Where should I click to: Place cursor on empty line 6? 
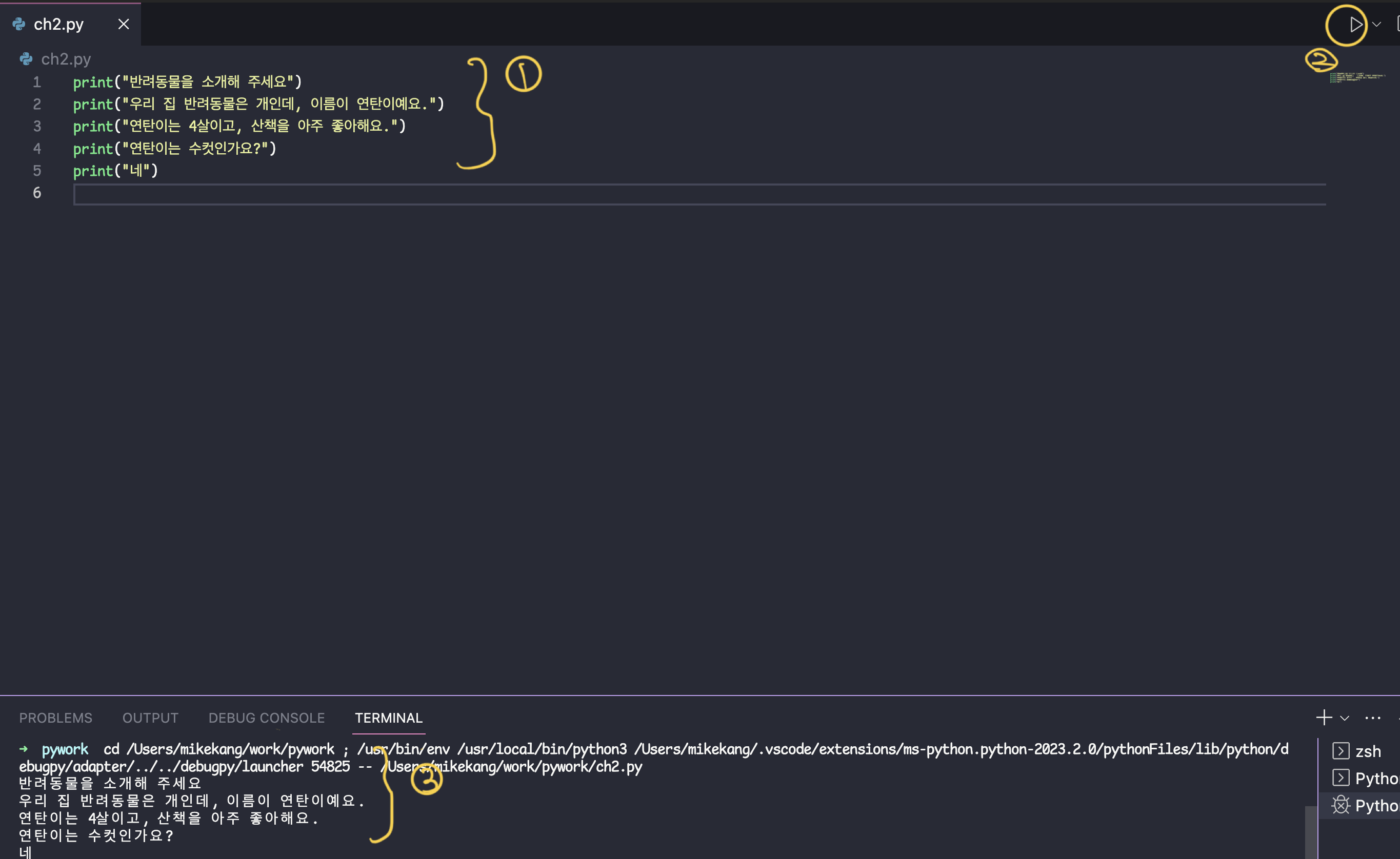(x=398, y=194)
